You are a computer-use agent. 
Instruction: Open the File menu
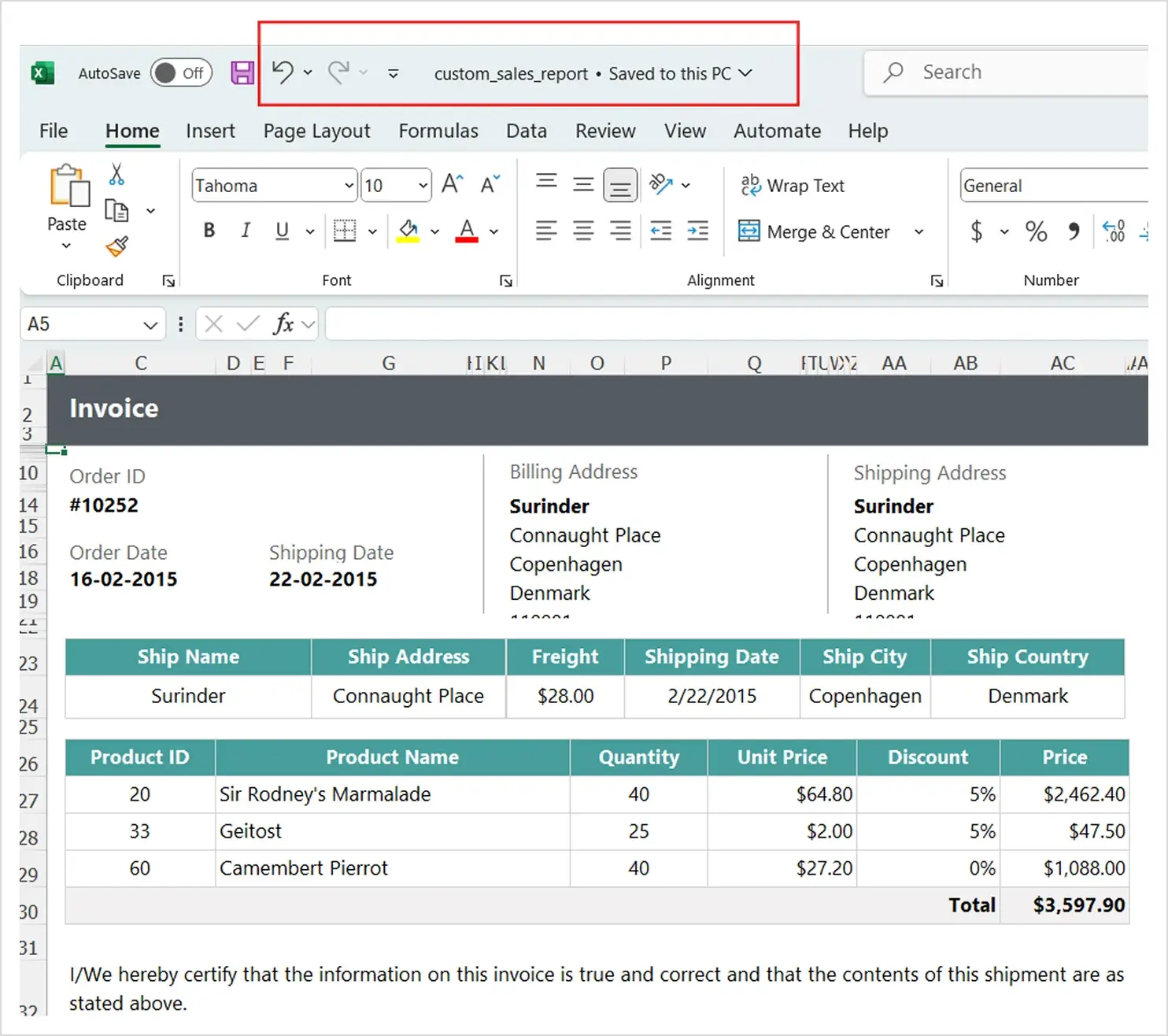point(54,131)
